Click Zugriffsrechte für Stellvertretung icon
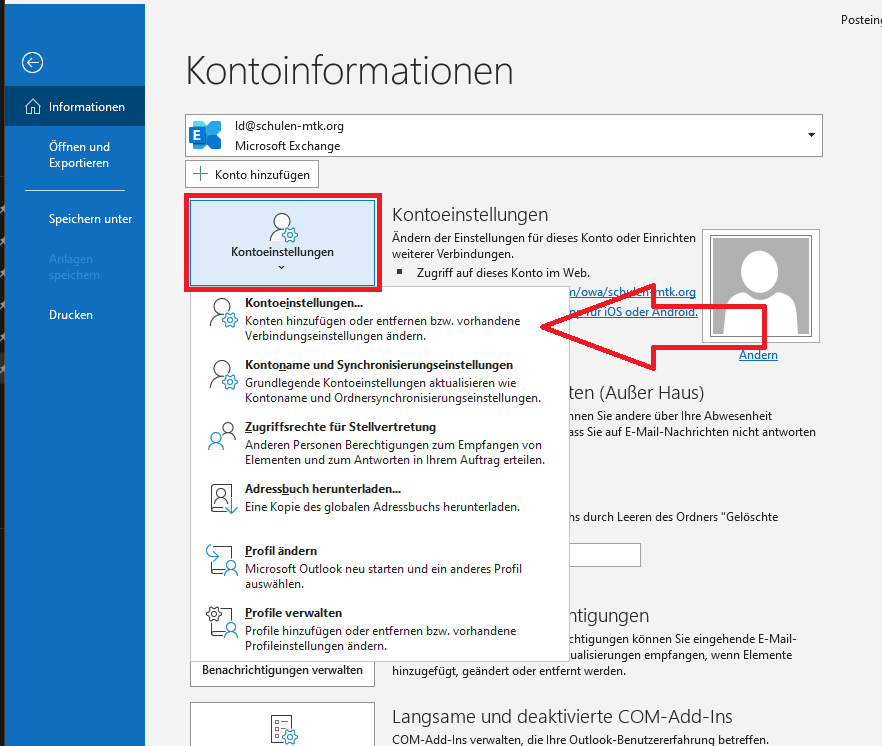 (222, 436)
